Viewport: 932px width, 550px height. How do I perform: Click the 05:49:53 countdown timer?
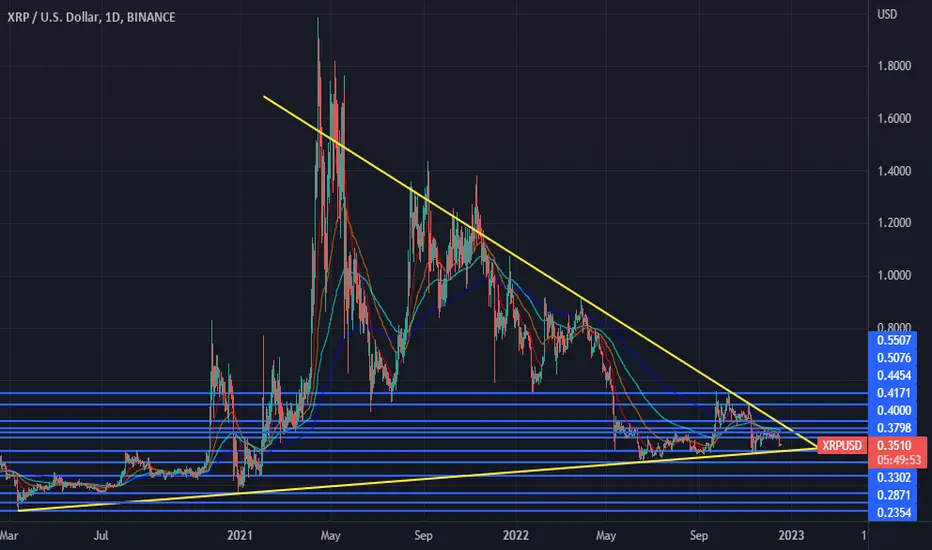(898, 460)
